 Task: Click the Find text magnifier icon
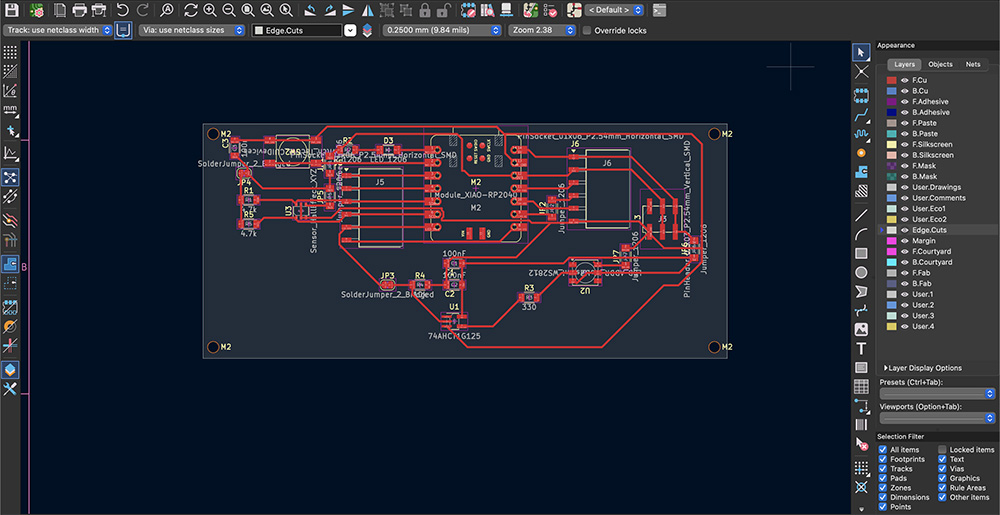click(x=167, y=10)
